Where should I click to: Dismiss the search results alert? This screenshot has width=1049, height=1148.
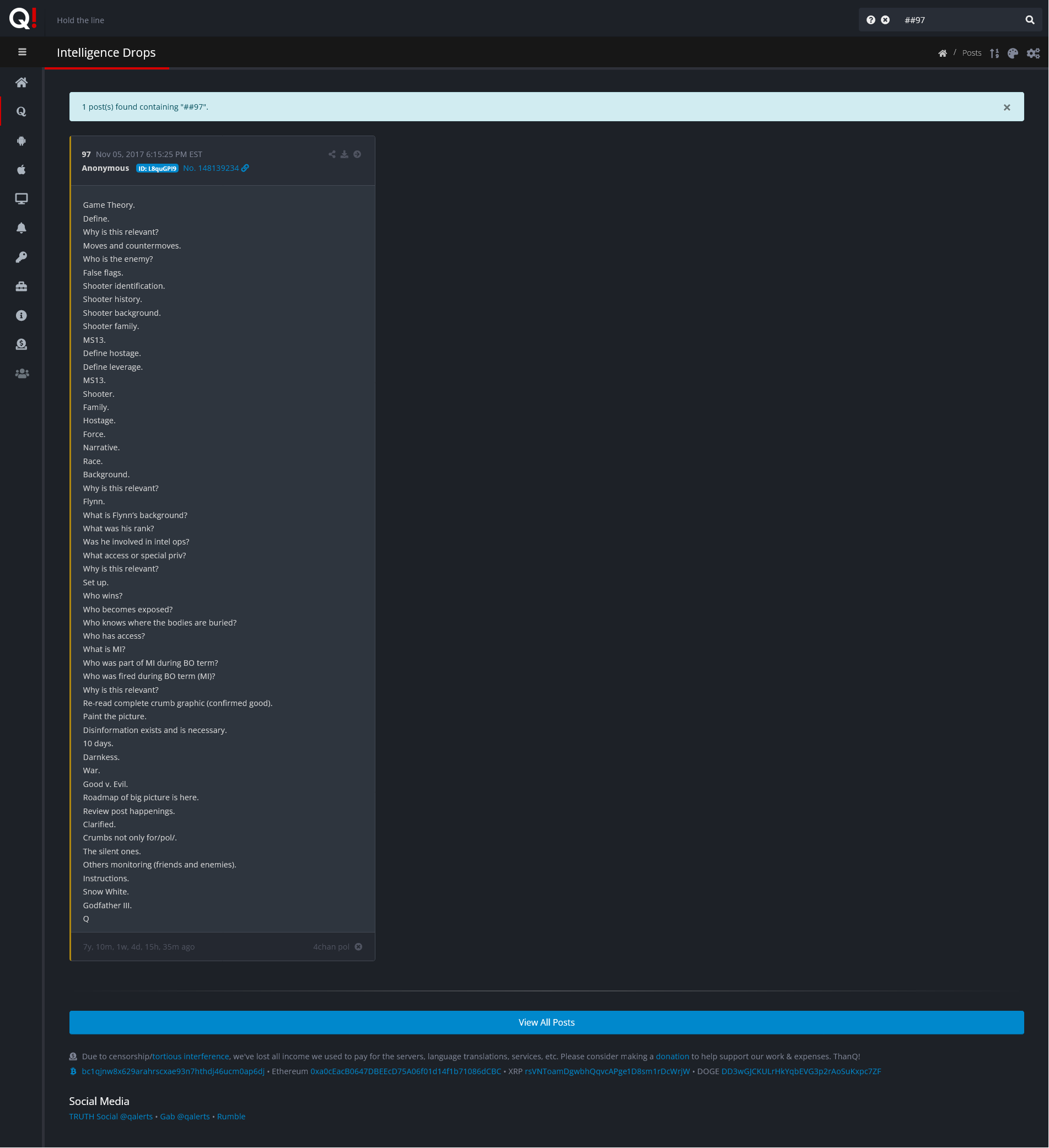click(1008, 107)
